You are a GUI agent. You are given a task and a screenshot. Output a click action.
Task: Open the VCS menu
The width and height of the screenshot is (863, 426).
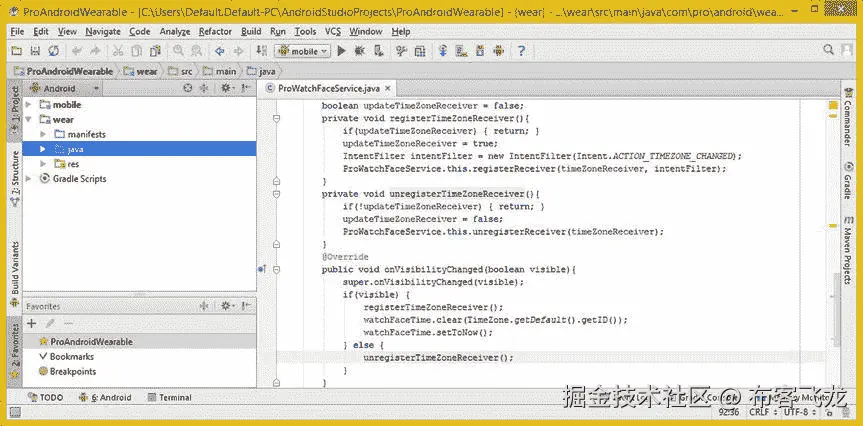[x=333, y=31]
